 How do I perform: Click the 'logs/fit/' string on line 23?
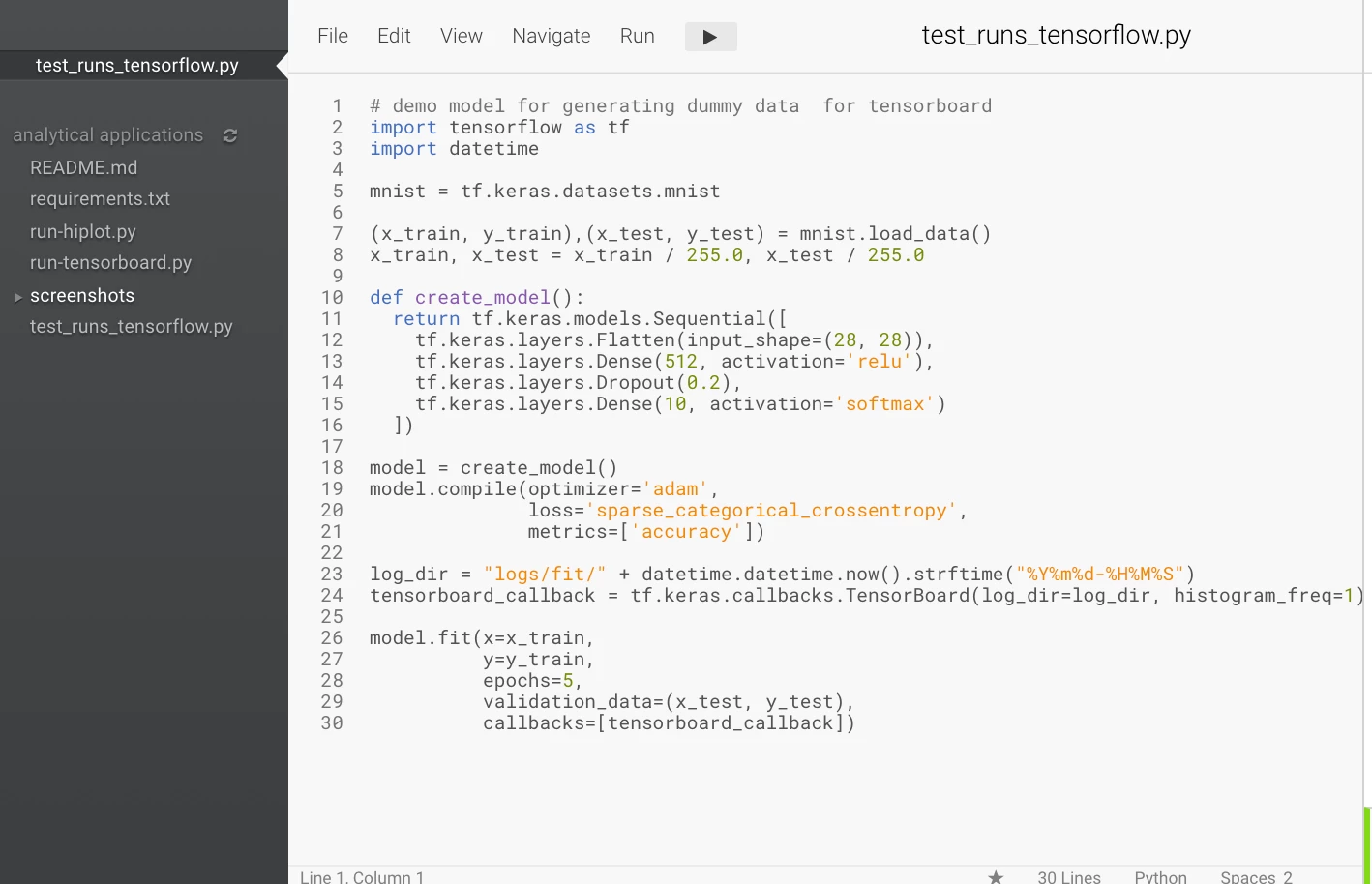tap(545, 575)
